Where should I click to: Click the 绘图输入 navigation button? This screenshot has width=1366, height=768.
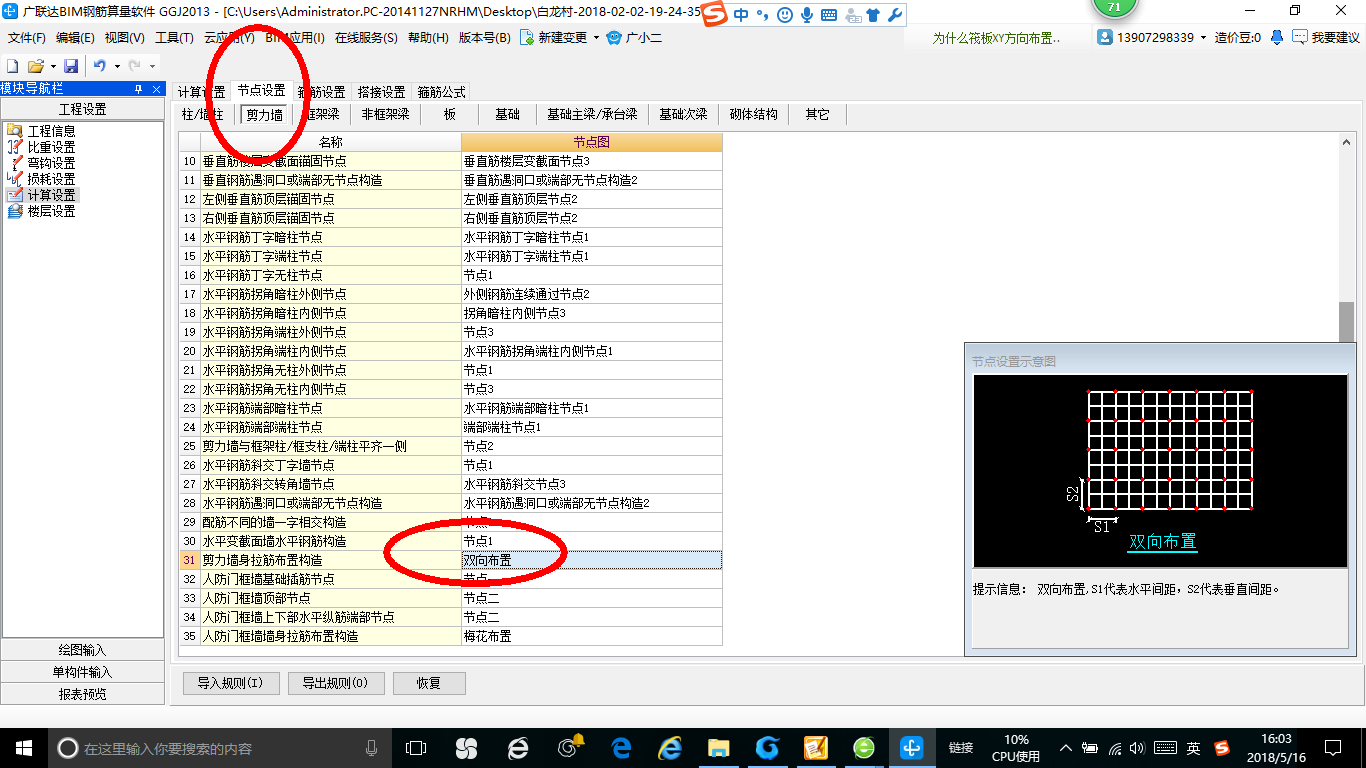(82, 650)
